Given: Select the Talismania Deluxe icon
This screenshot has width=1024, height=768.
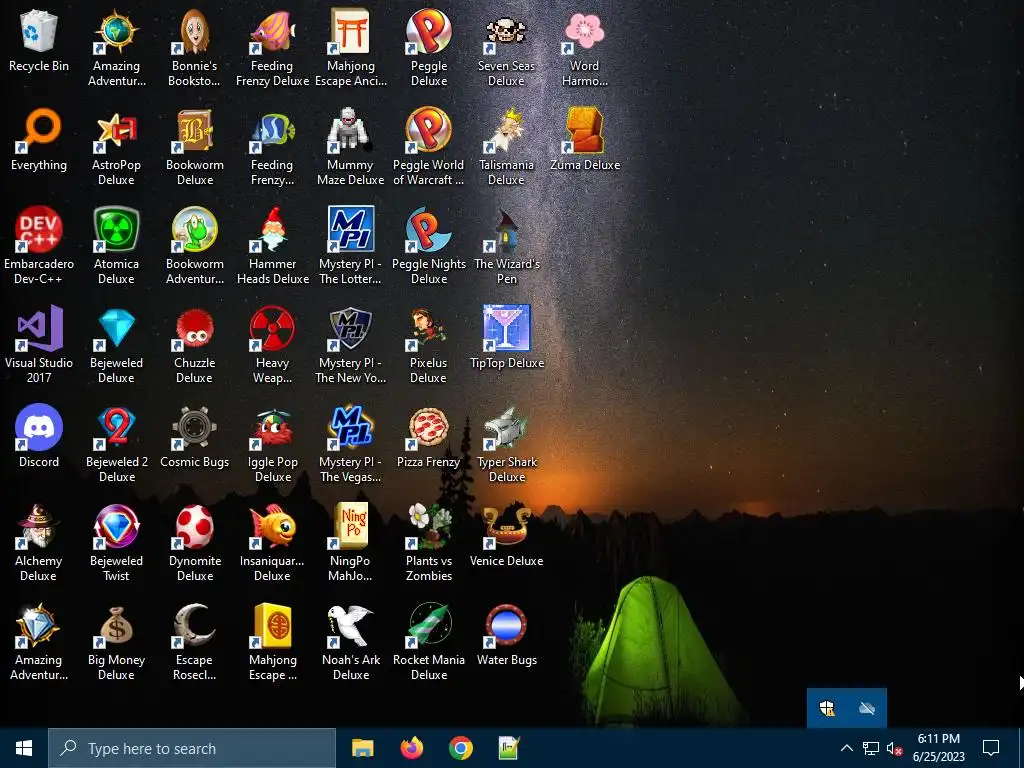Looking at the screenshot, I should pyautogui.click(x=506, y=130).
